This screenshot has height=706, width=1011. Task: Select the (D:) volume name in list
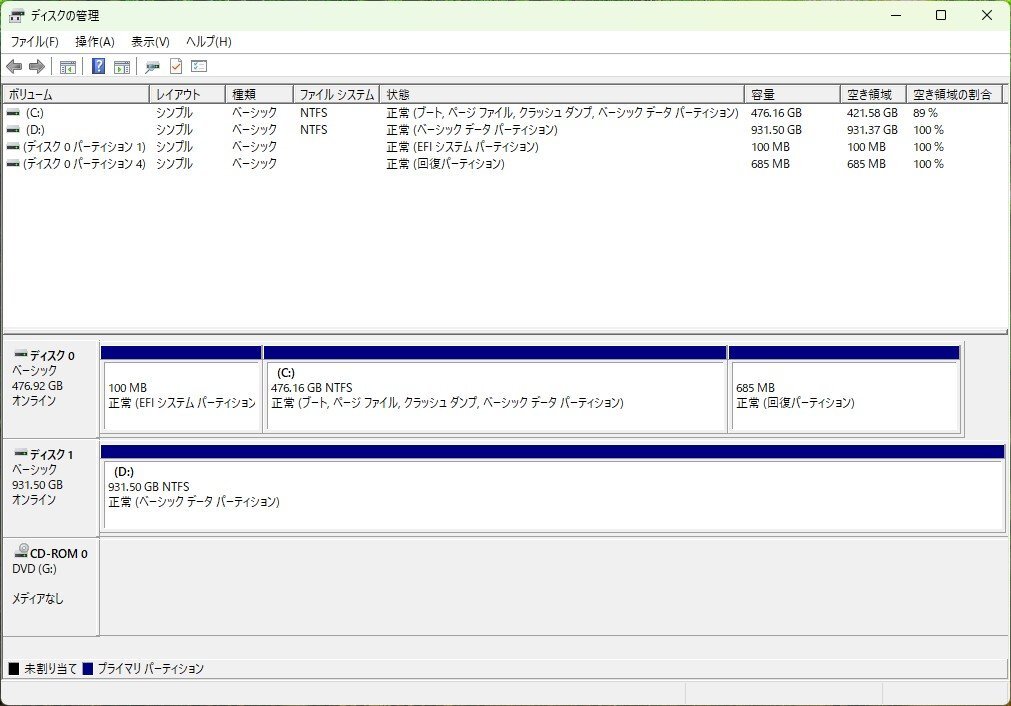[x=35, y=130]
